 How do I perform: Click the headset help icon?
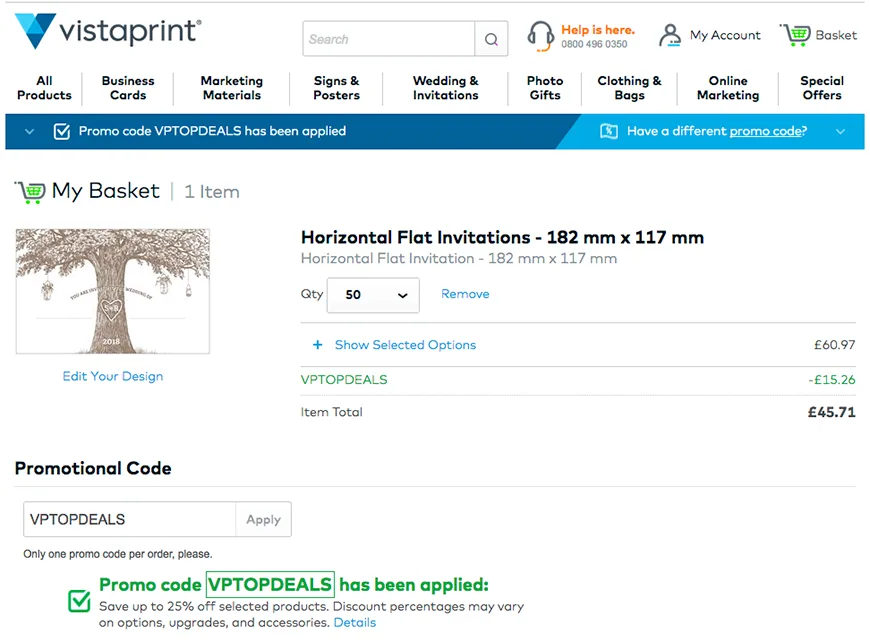coord(541,36)
